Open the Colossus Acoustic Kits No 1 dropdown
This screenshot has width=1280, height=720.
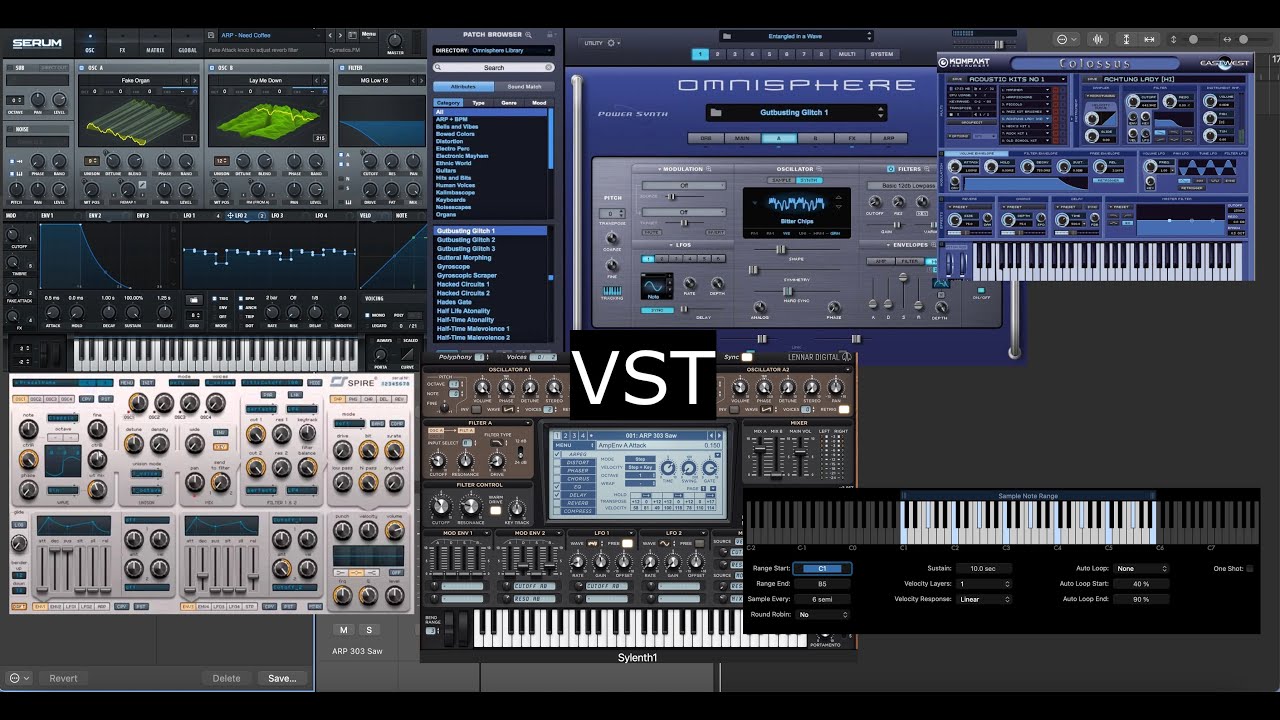pyautogui.click(x=1017, y=79)
